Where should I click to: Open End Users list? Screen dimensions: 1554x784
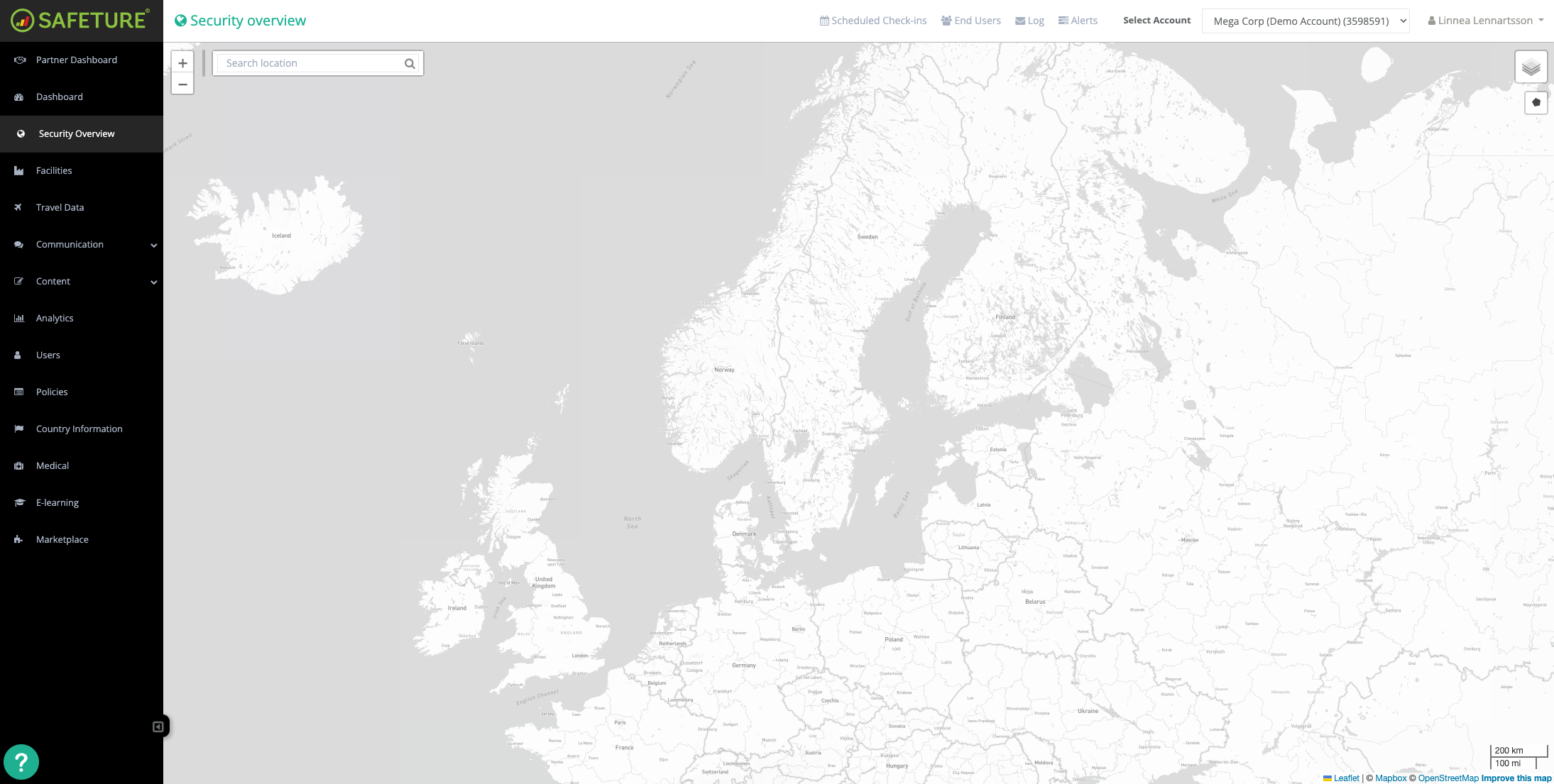click(x=970, y=21)
